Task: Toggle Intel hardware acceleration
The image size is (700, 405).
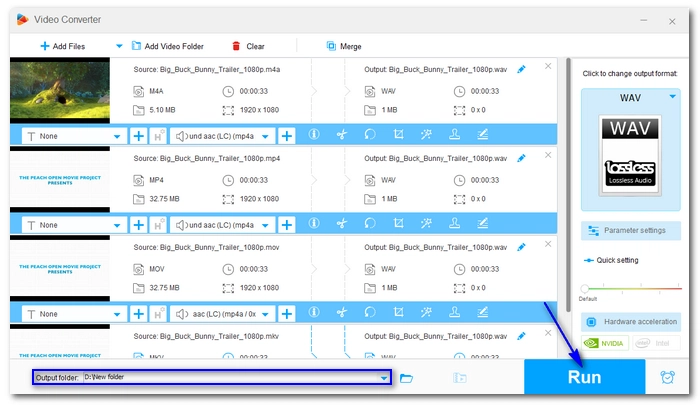Action: pos(656,343)
